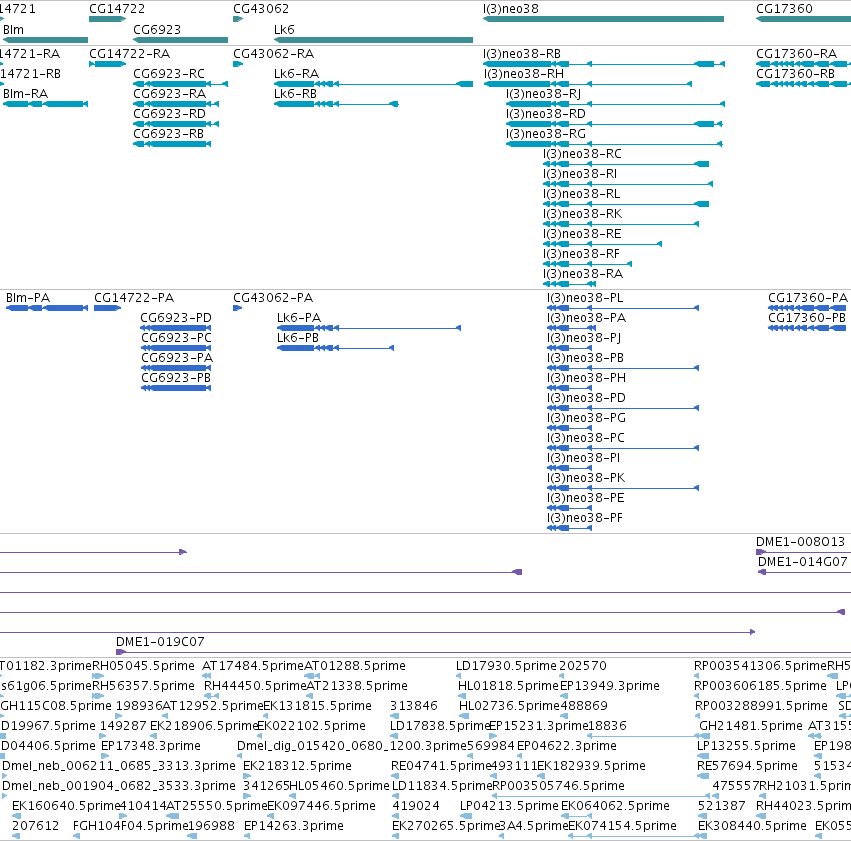Select protein label Lk6-PA
The height and width of the screenshot is (841, 851).
pyautogui.click(x=299, y=318)
